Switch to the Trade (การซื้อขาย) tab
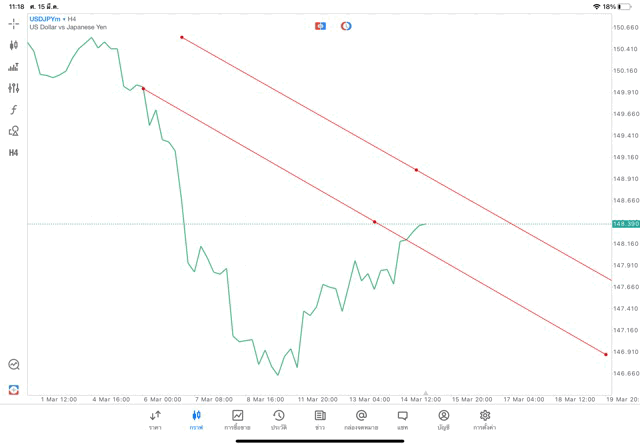Screen dimensions: 640x447 pyautogui.click(x=237, y=419)
